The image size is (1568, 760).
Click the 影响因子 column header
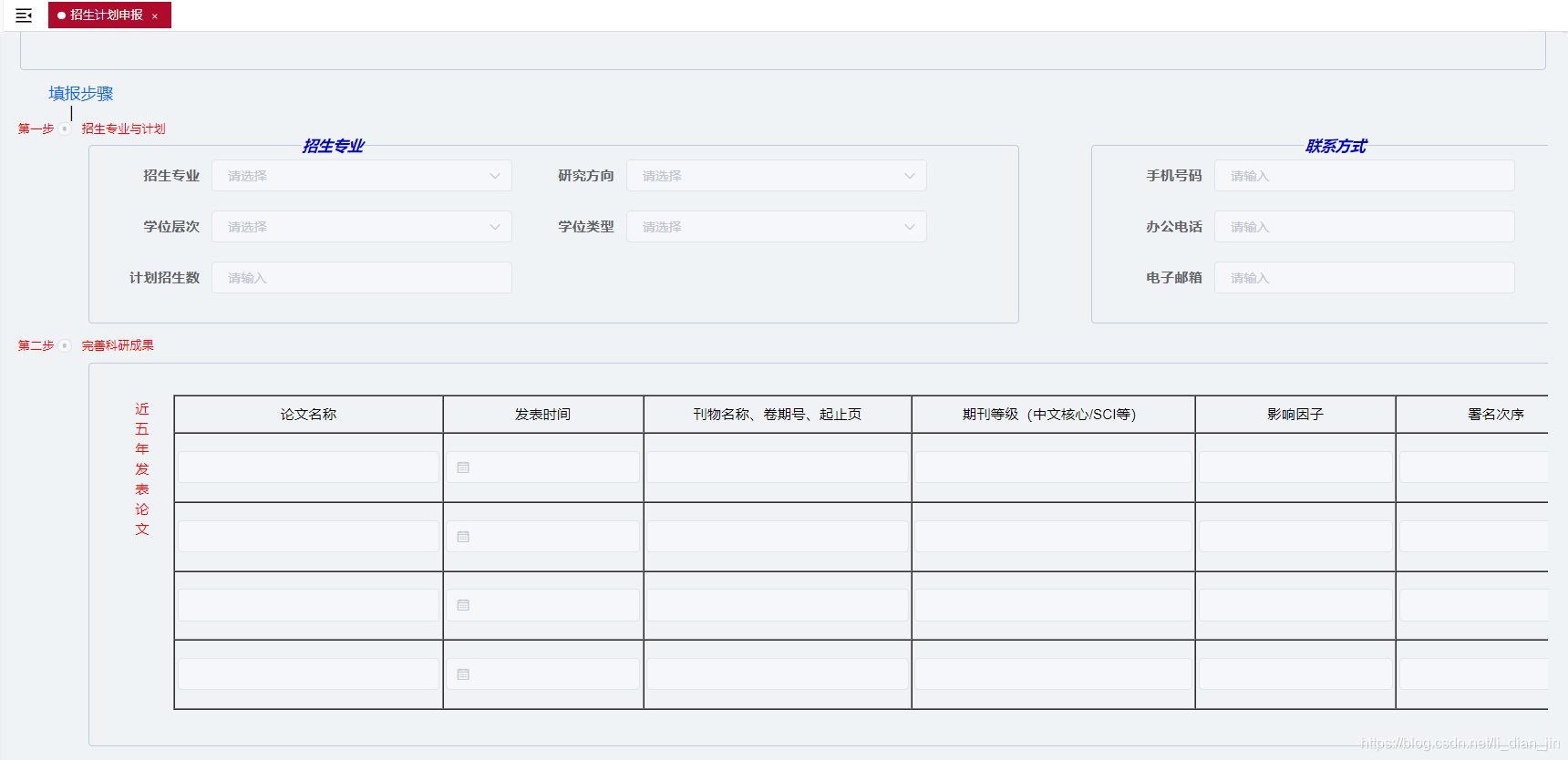1295,414
